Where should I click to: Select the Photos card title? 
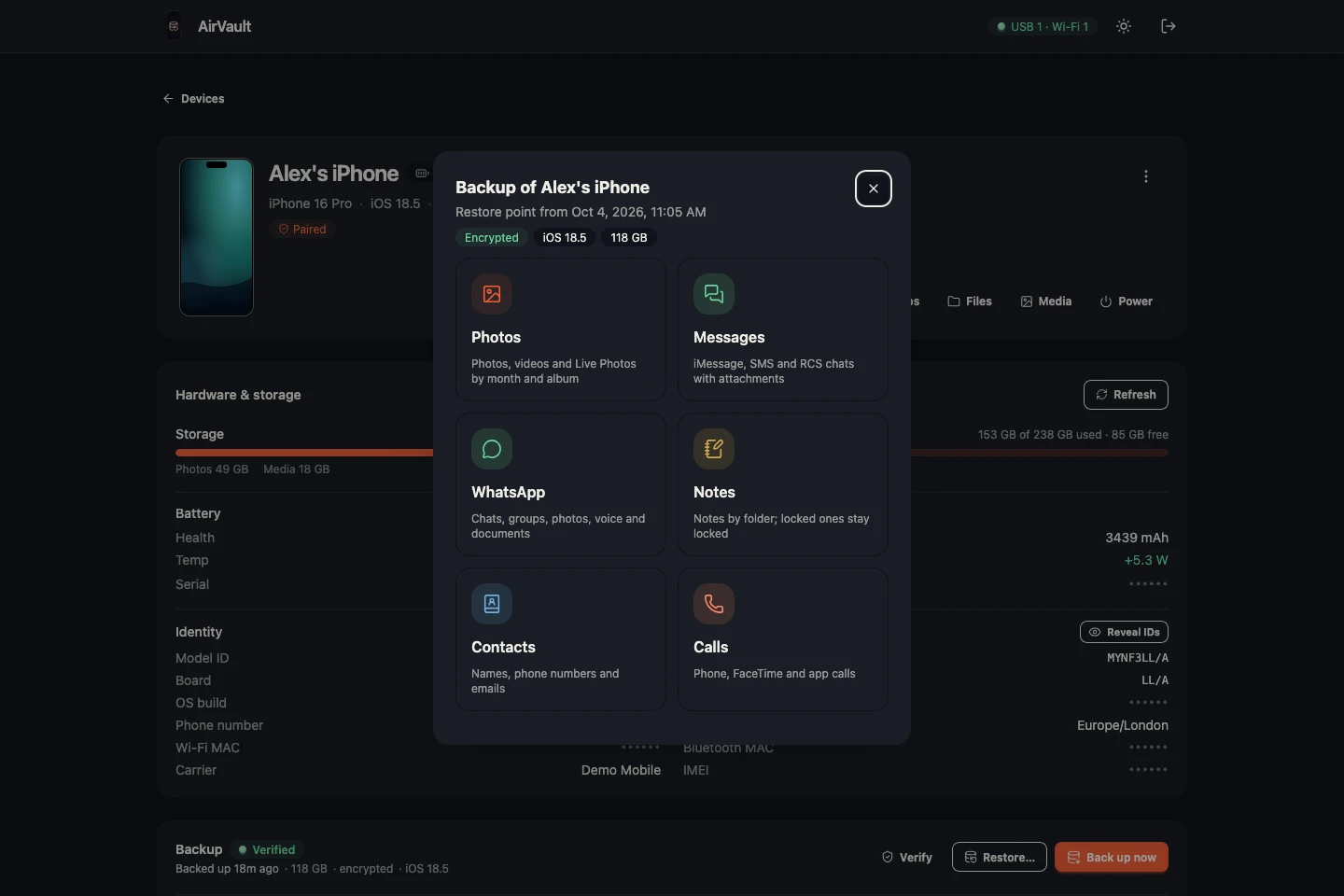pyautogui.click(x=496, y=337)
